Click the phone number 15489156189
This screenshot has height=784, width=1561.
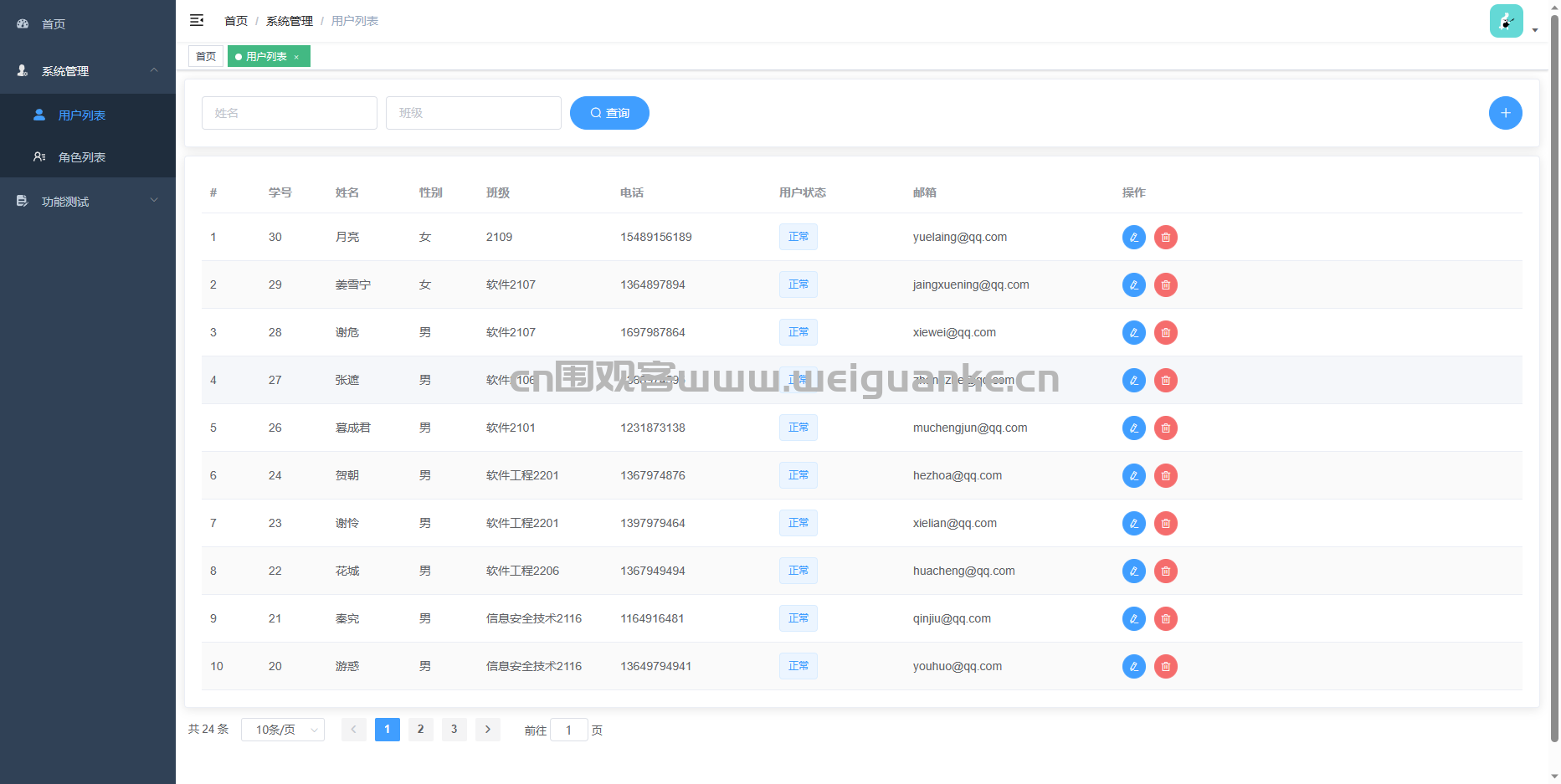pos(656,237)
